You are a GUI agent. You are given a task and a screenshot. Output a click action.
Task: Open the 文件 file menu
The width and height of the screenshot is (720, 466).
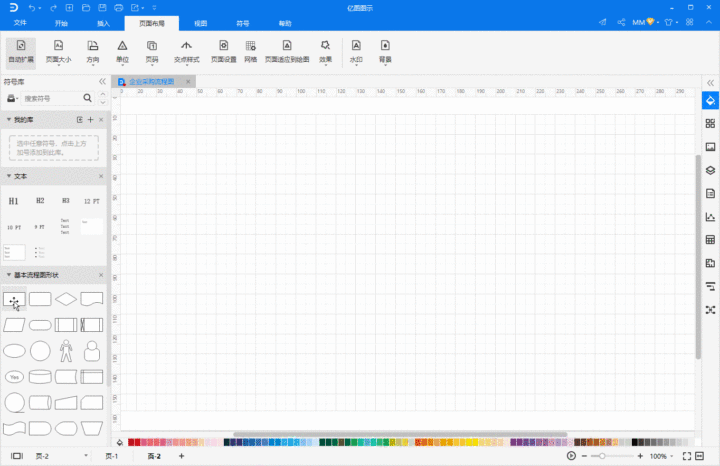[x=20, y=23]
